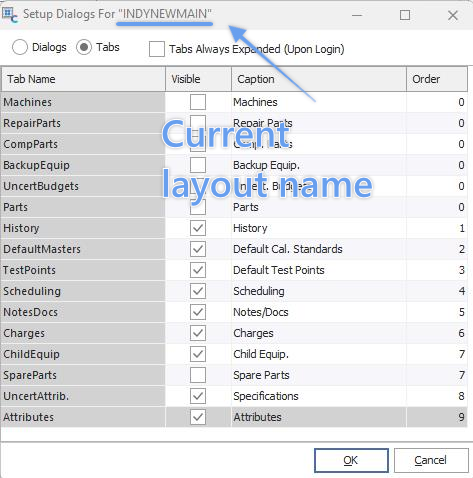Uncheck Visible box for NotesDocs row
Image resolution: width=473 pixels, height=478 pixels.
tap(198, 312)
